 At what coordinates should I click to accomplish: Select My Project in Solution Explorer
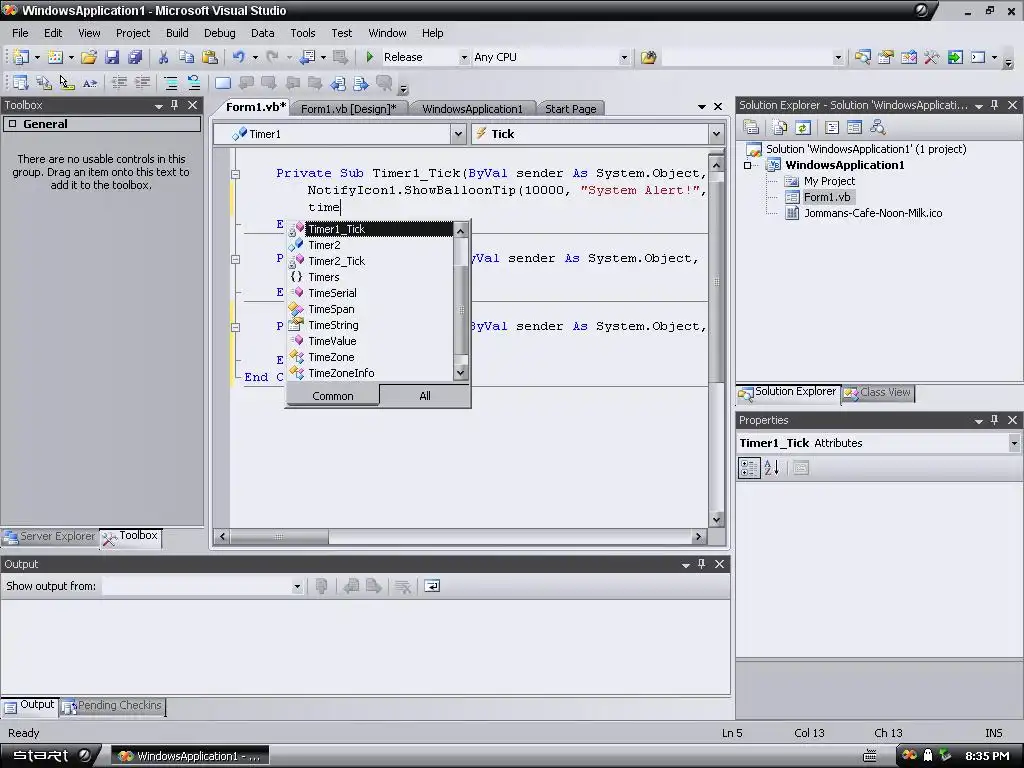pos(829,182)
